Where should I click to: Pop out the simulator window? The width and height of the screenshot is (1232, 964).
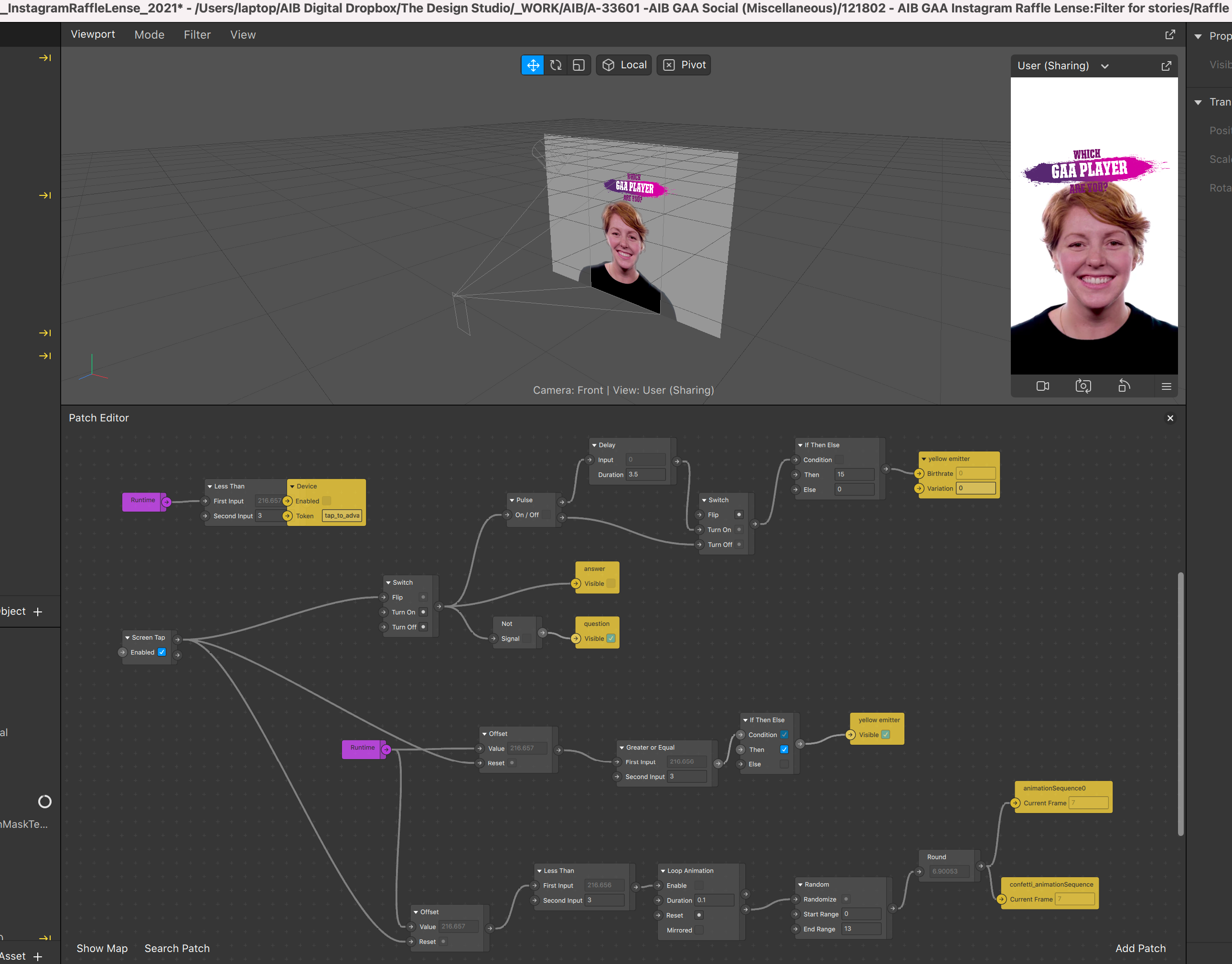[1166, 66]
